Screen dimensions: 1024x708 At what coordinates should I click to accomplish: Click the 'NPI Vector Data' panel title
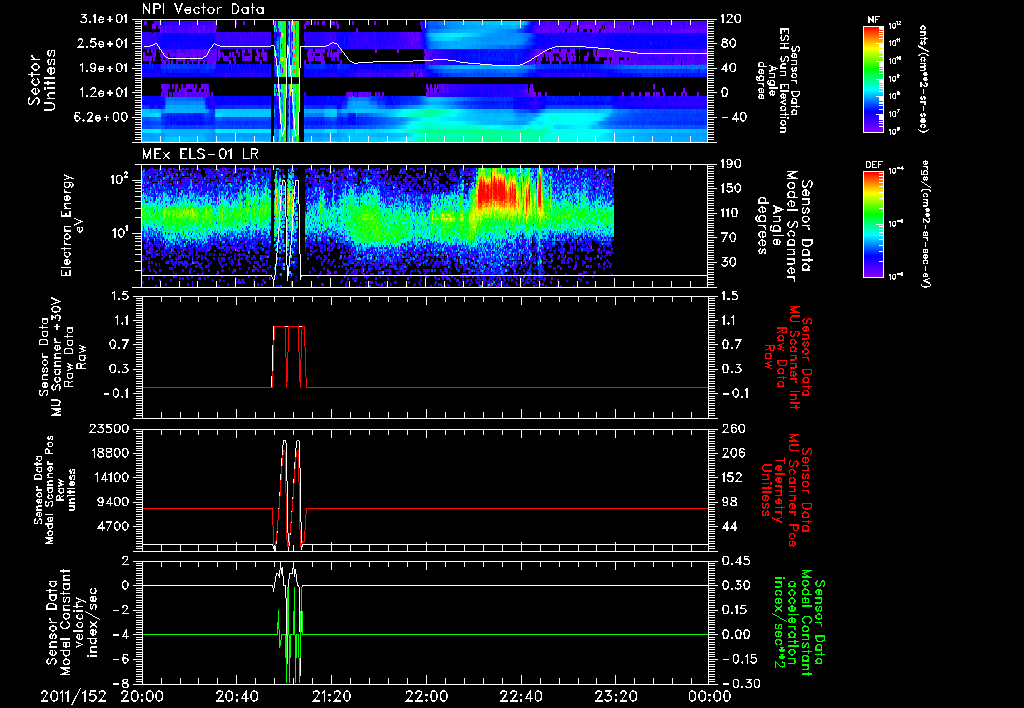click(203, 9)
